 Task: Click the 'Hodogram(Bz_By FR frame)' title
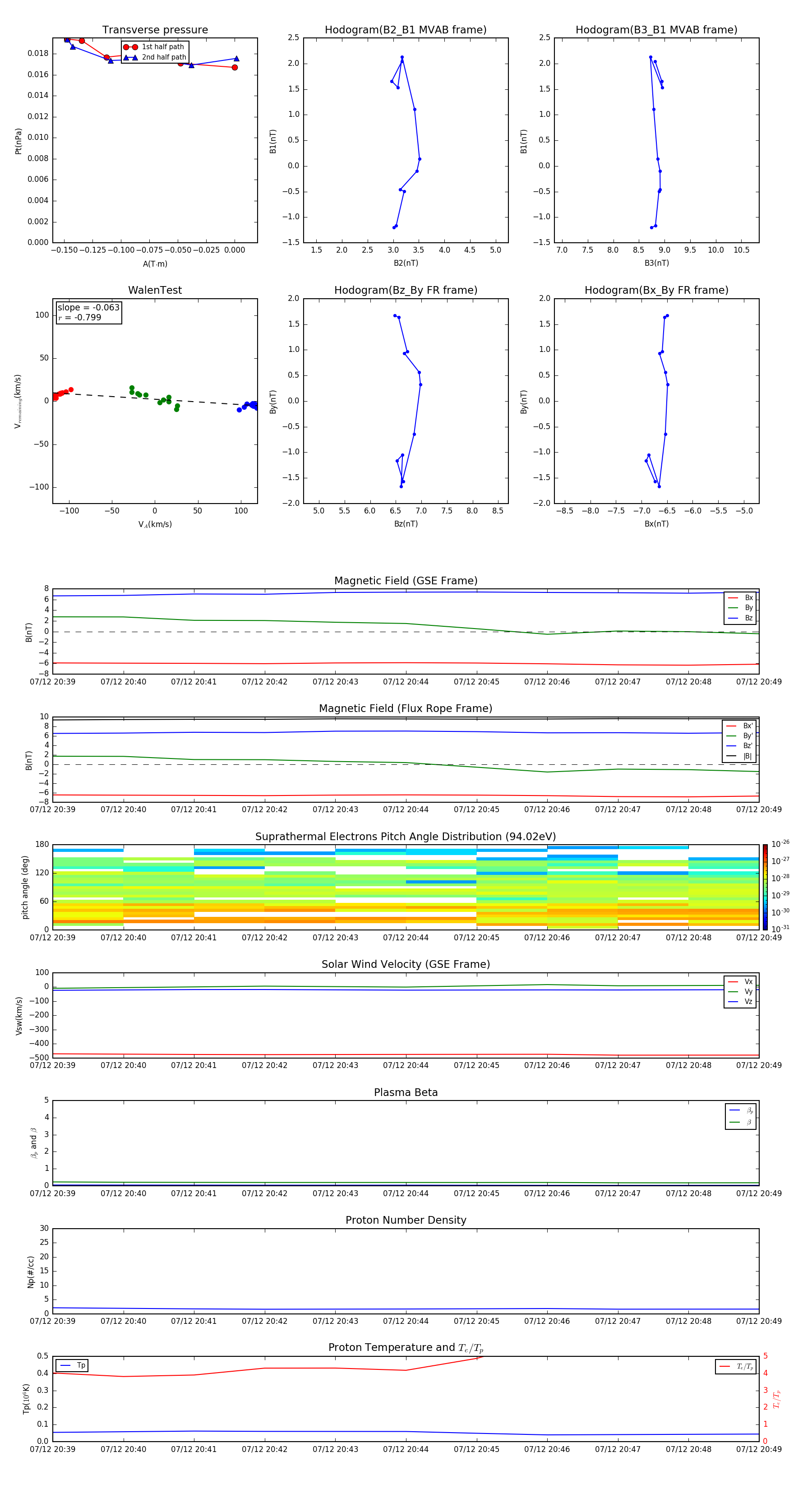[406, 290]
